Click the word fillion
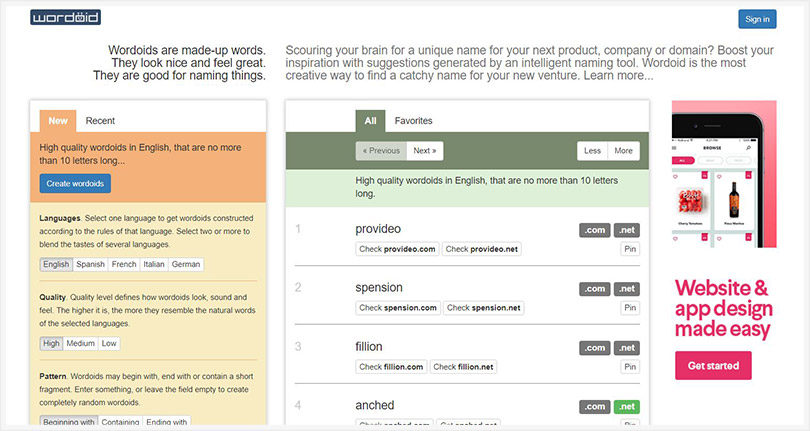The width and height of the screenshot is (810, 431). (x=369, y=347)
